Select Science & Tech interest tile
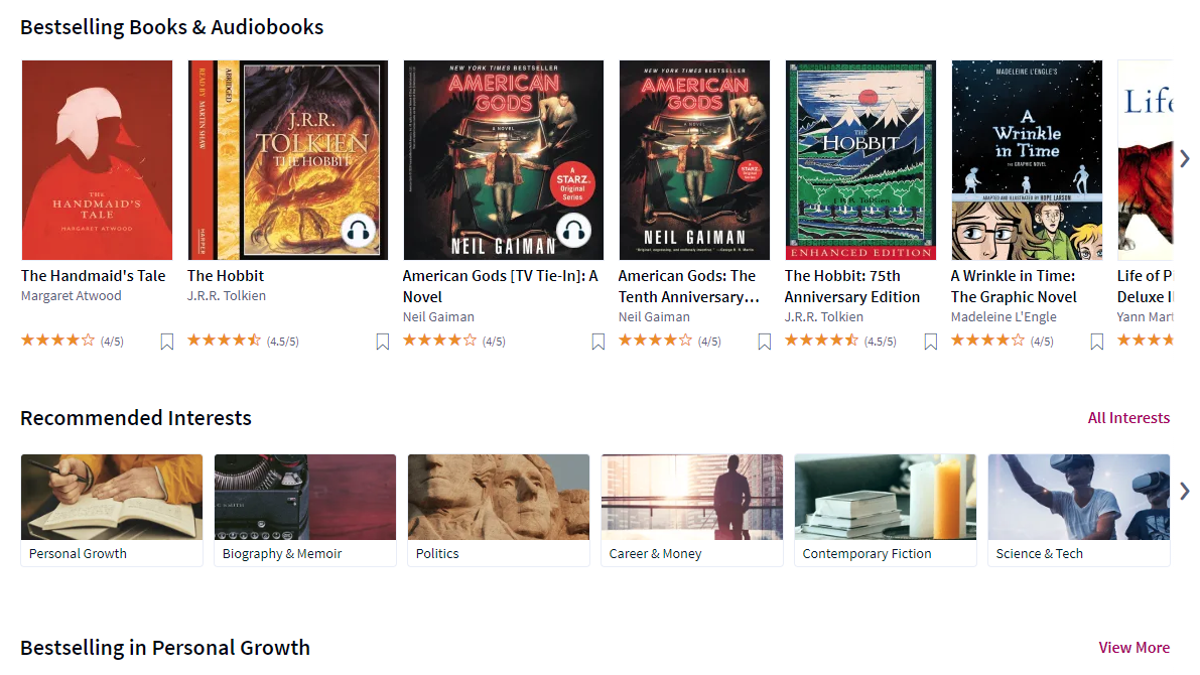Viewport: 1200px width, 675px height. pos(1079,511)
